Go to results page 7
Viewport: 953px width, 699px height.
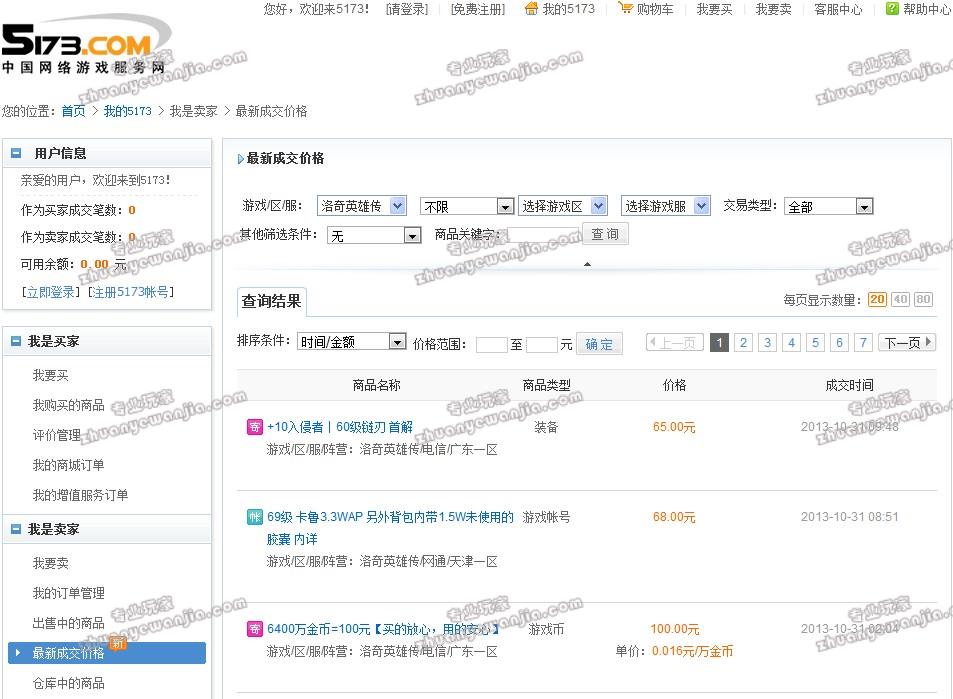pos(863,343)
